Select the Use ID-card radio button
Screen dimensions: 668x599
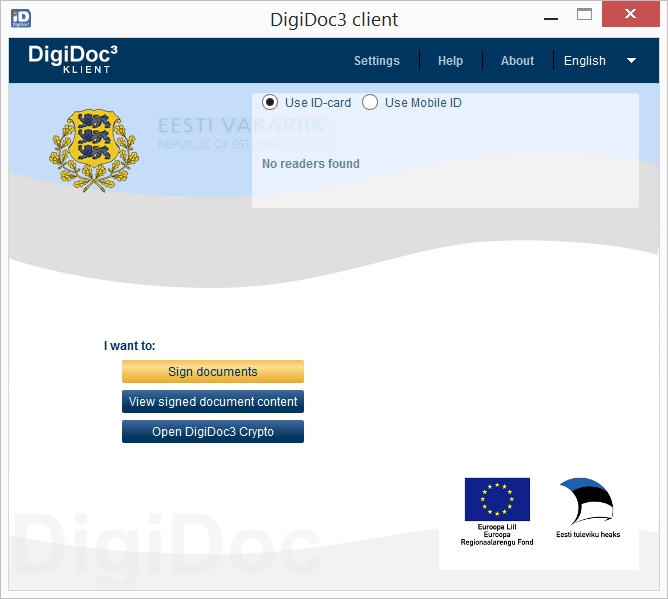[270, 102]
